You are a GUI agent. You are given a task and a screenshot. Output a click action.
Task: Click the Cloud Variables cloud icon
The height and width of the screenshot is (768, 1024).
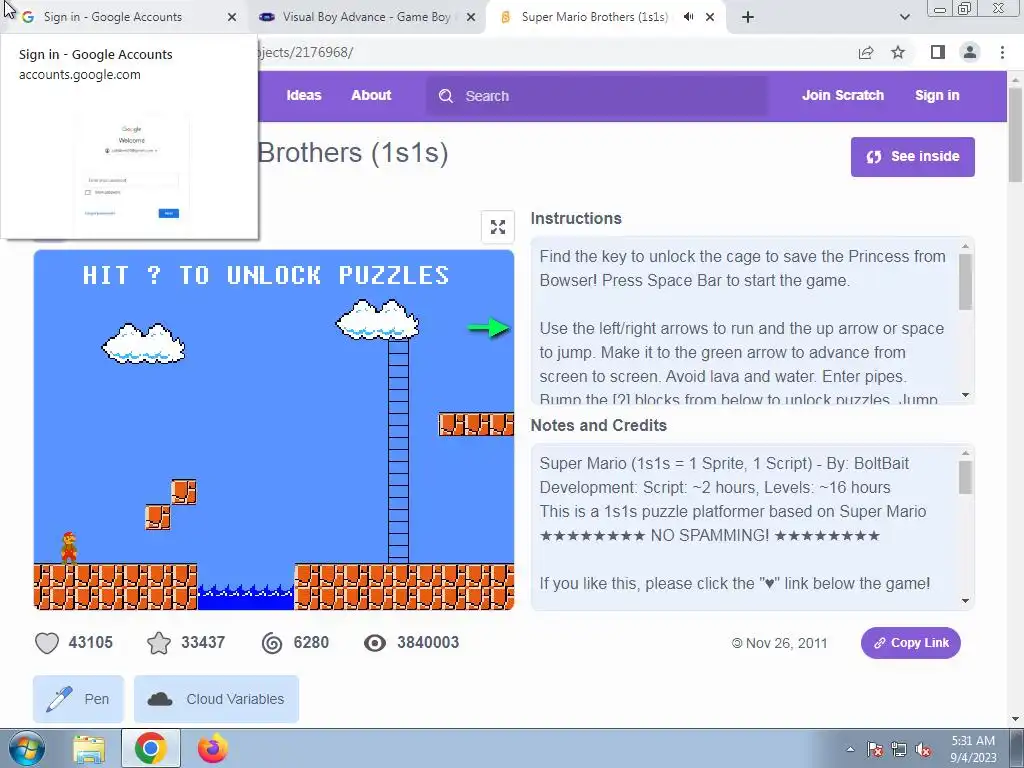coord(160,699)
